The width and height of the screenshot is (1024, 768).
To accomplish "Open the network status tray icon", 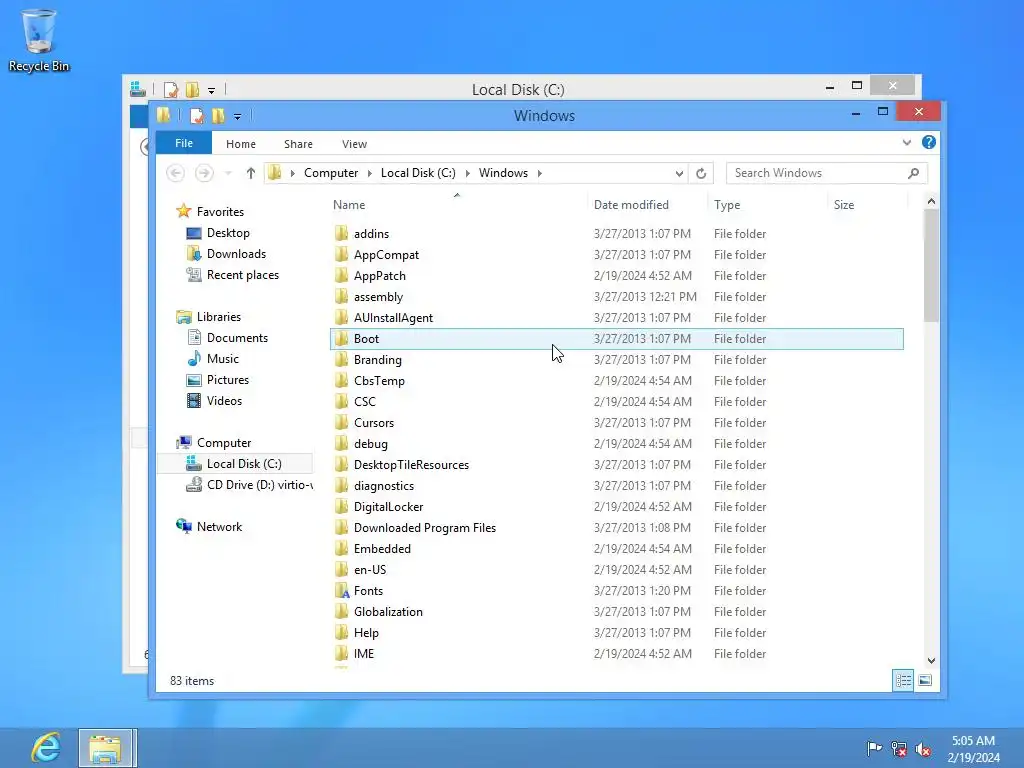I will point(899,748).
